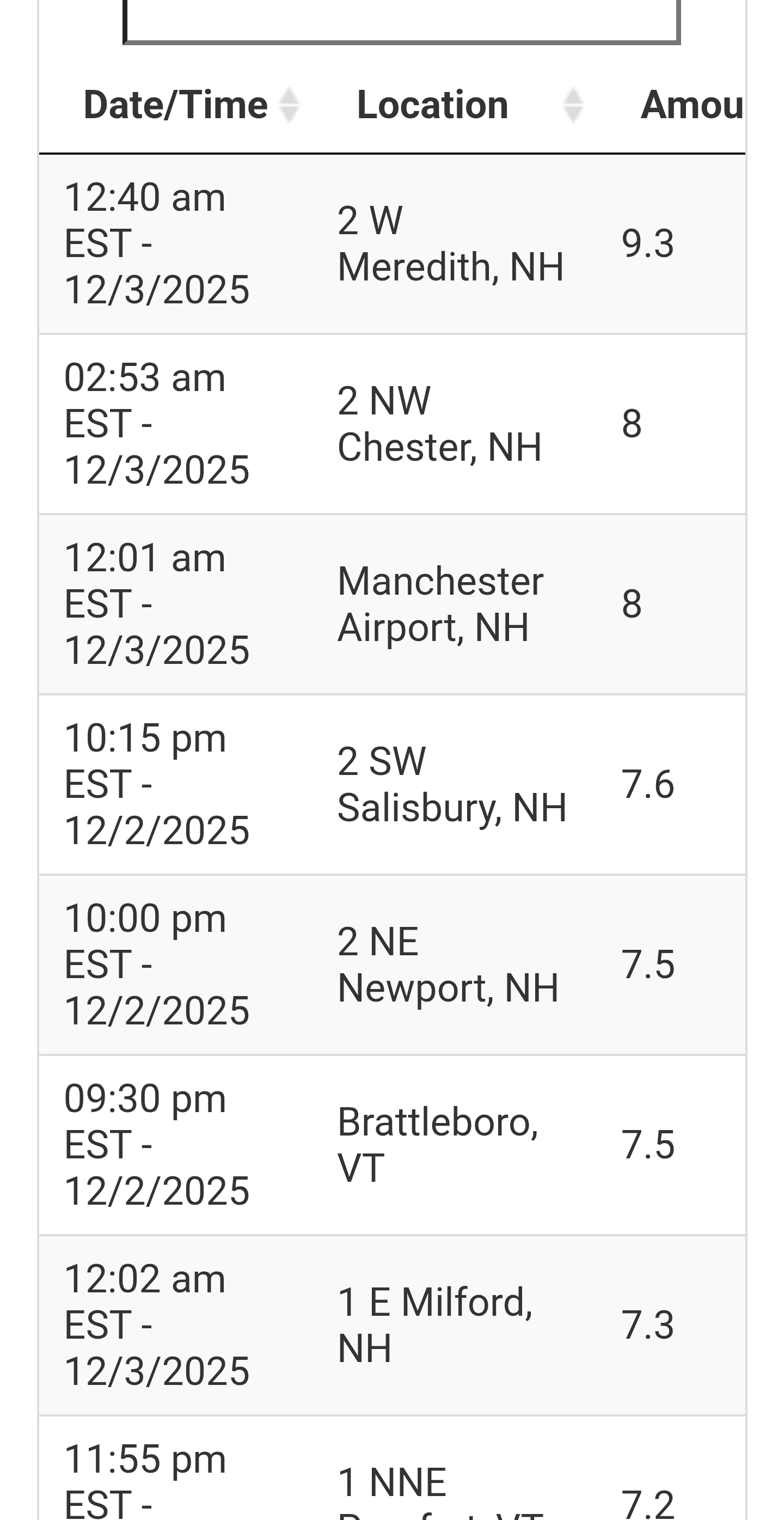
Task: Select the 02:53 am EST timestamp cell
Action: [156, 424]
